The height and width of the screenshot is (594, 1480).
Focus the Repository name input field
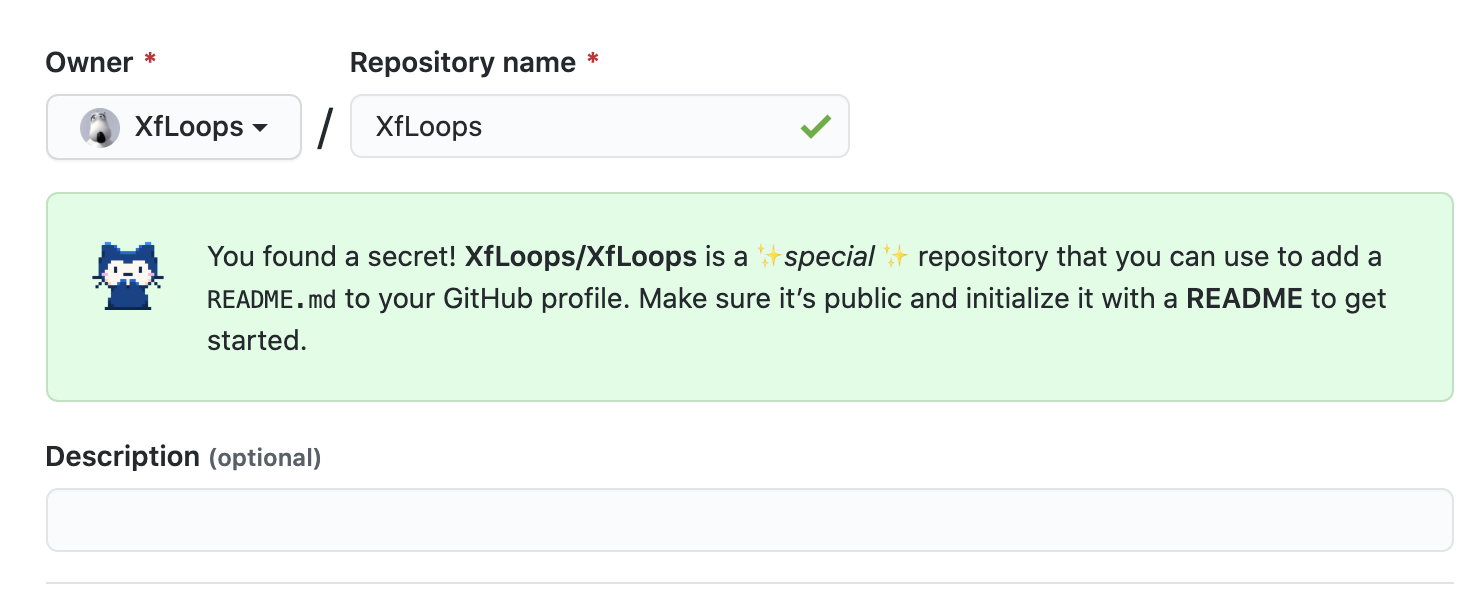click(x=580, y=127)
